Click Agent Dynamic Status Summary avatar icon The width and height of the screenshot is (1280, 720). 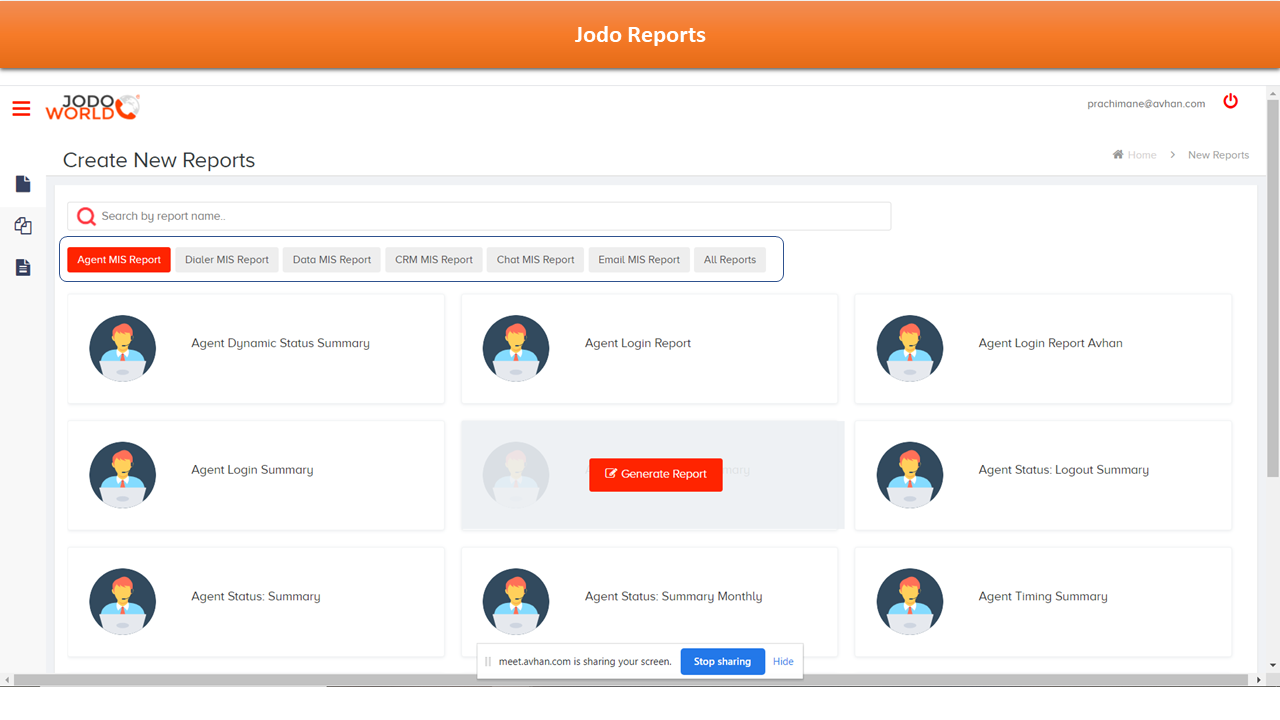(x=122, y=349)
